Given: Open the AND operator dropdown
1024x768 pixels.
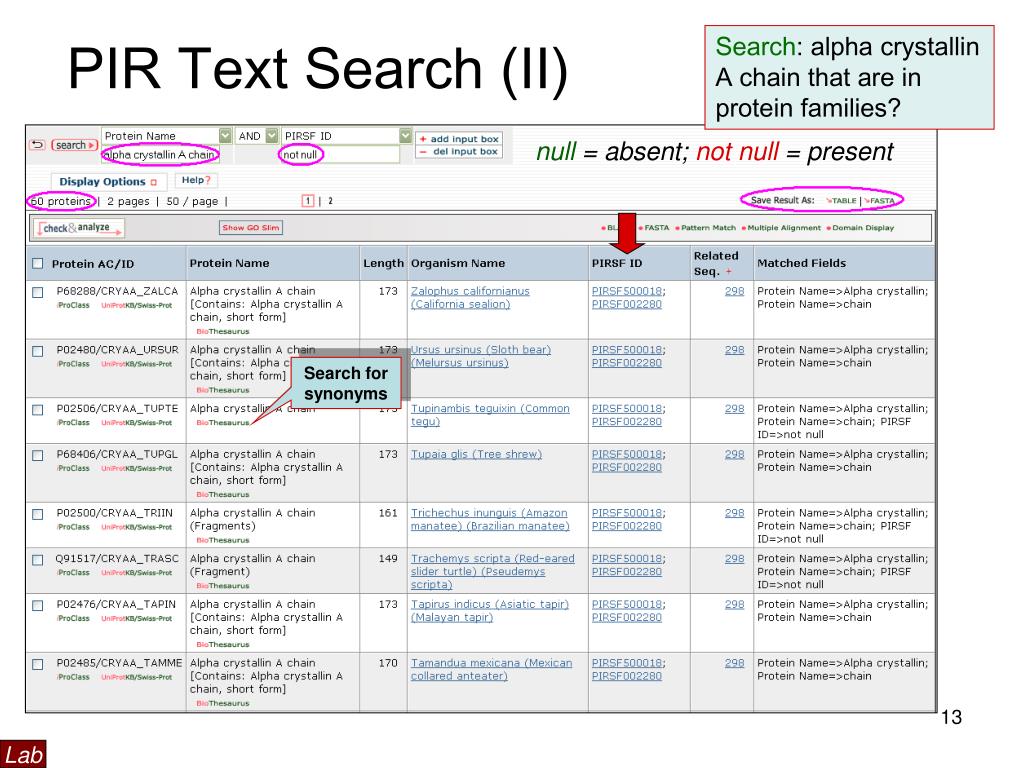Looking at the screenshot, I should [x=272, y=135].
